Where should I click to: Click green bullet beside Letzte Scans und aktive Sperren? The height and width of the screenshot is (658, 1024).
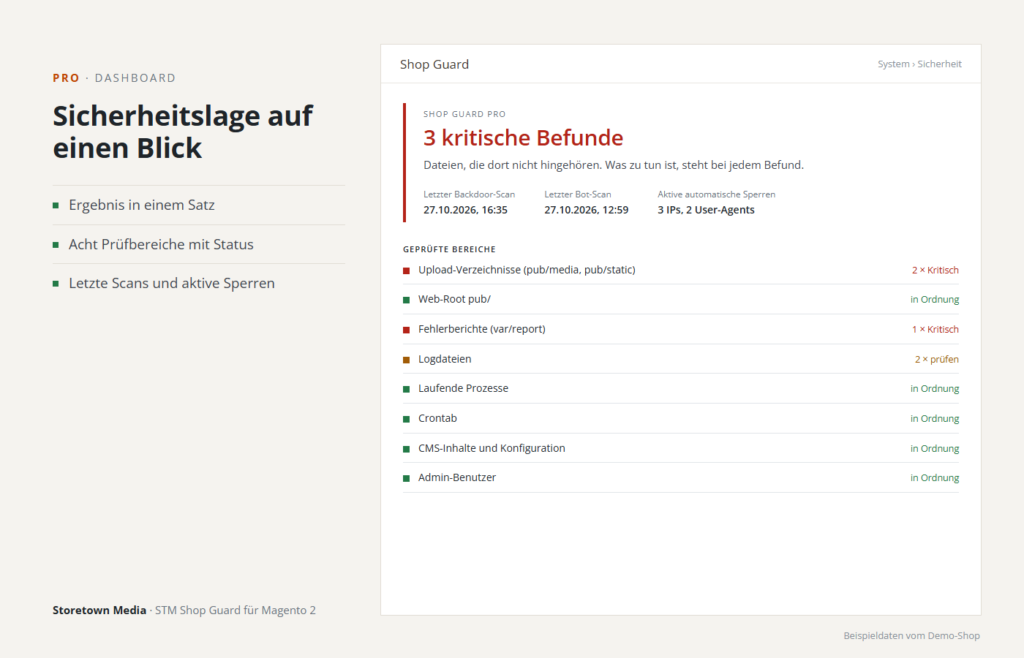pos(56,284)
